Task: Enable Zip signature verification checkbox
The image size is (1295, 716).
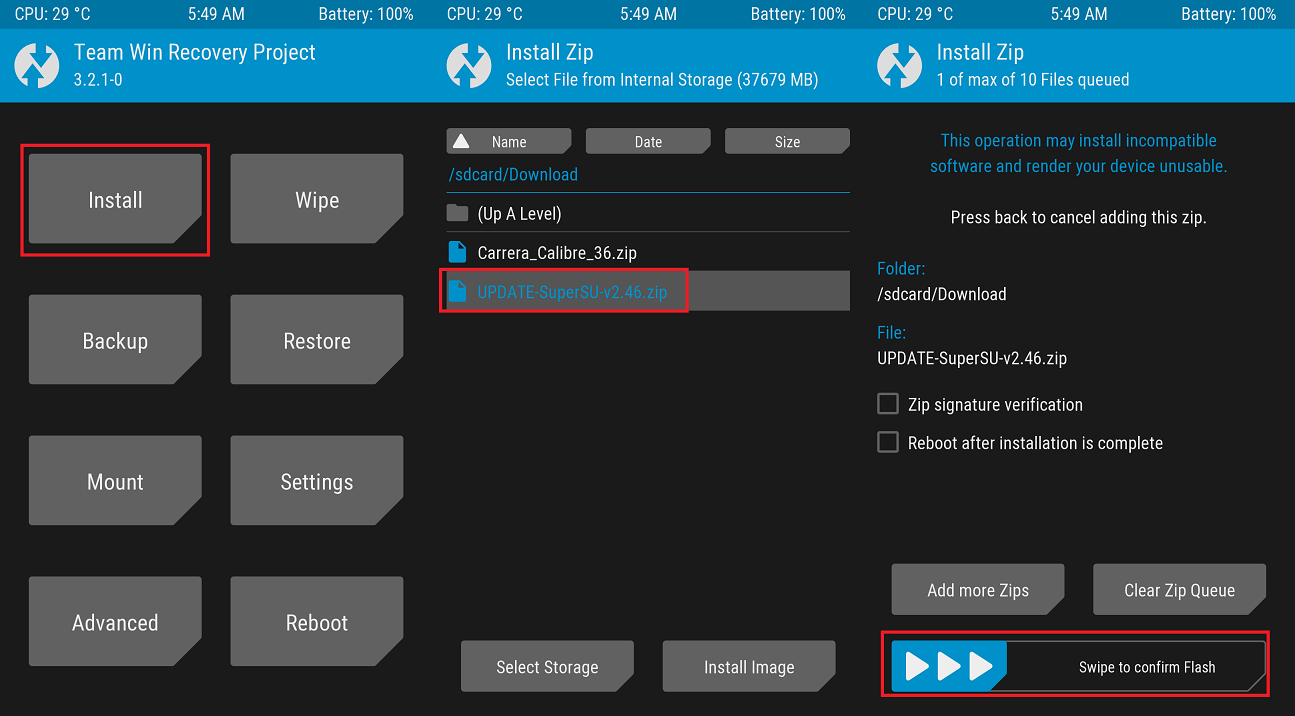Action: tap(888, 404)
